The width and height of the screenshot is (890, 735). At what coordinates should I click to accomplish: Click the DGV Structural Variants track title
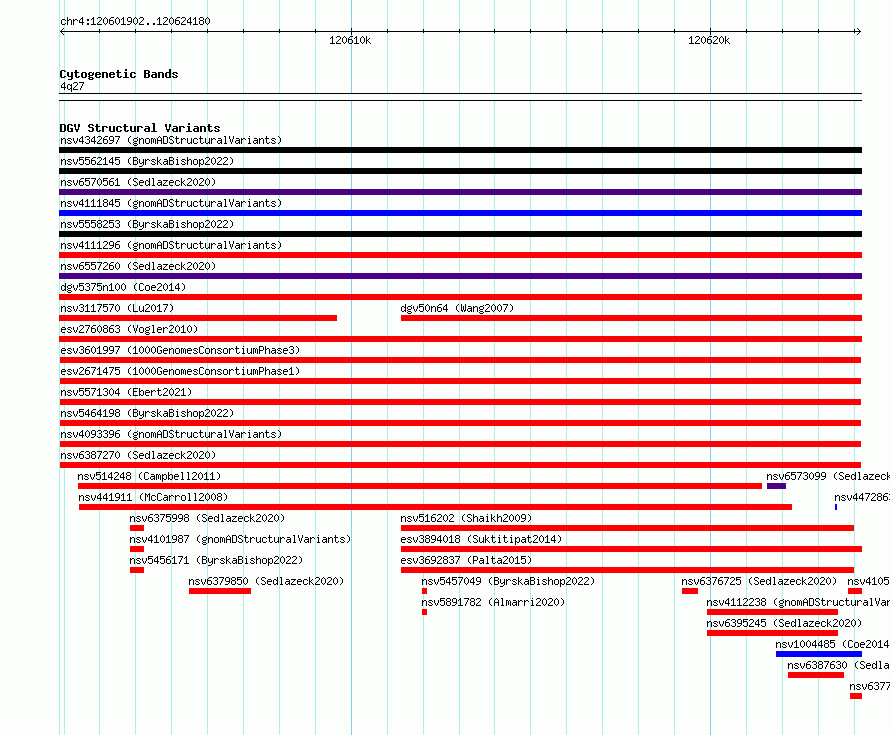tap(140, 128)
